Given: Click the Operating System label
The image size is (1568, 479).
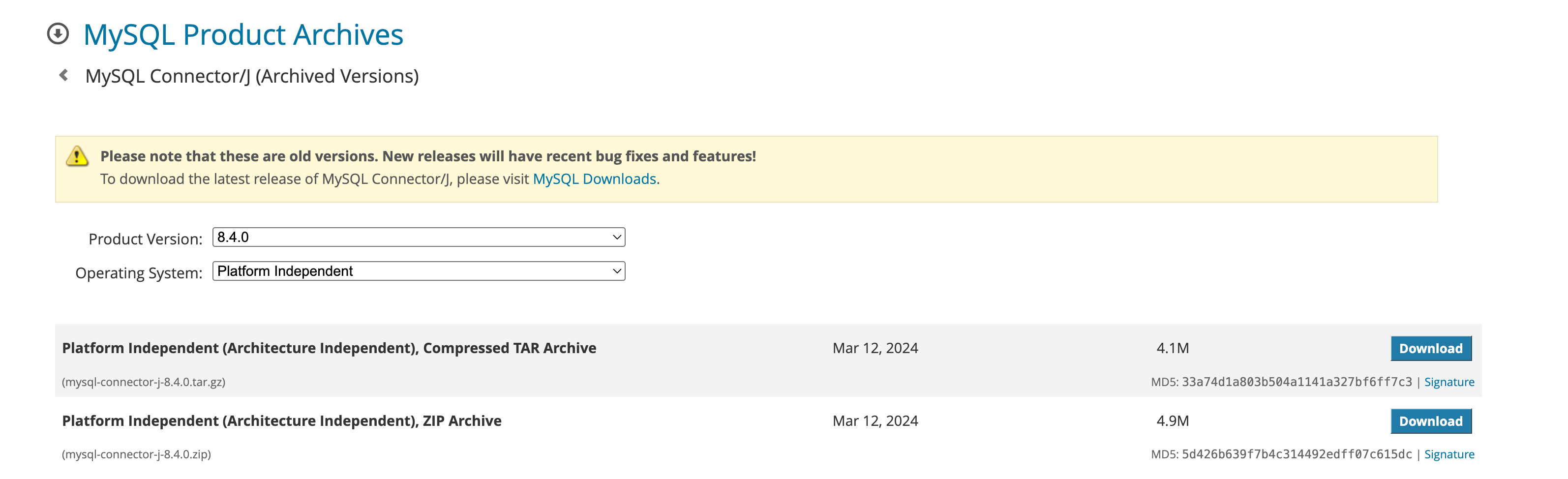Looking at the screenshot, I should (138, 272).
